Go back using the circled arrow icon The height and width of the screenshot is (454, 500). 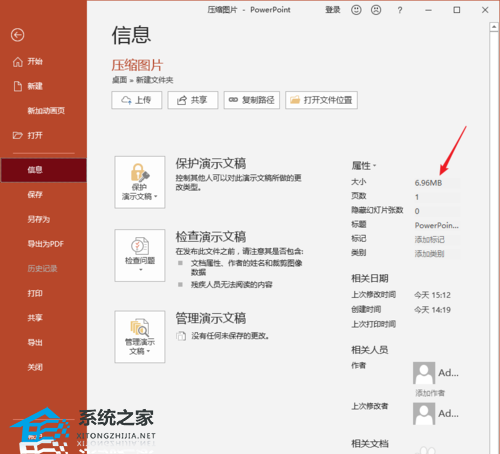[x=17, y=35]
